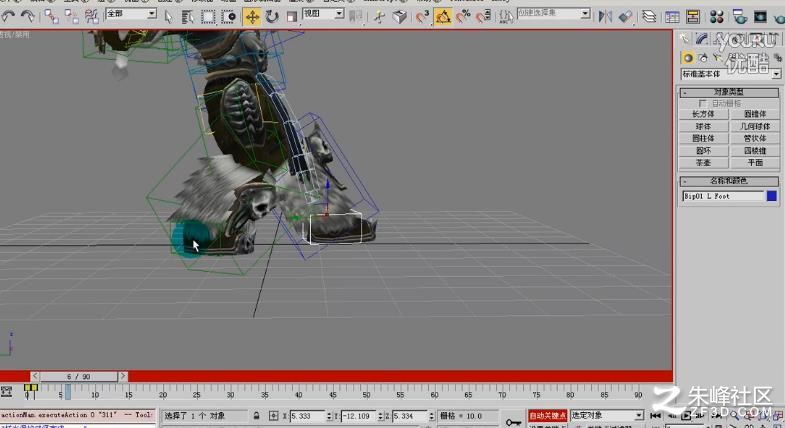Image resolution: width=785 pixels, height=428 pixels.
Task: Click the 圆柱体 cylinder button
Action: 703,138
